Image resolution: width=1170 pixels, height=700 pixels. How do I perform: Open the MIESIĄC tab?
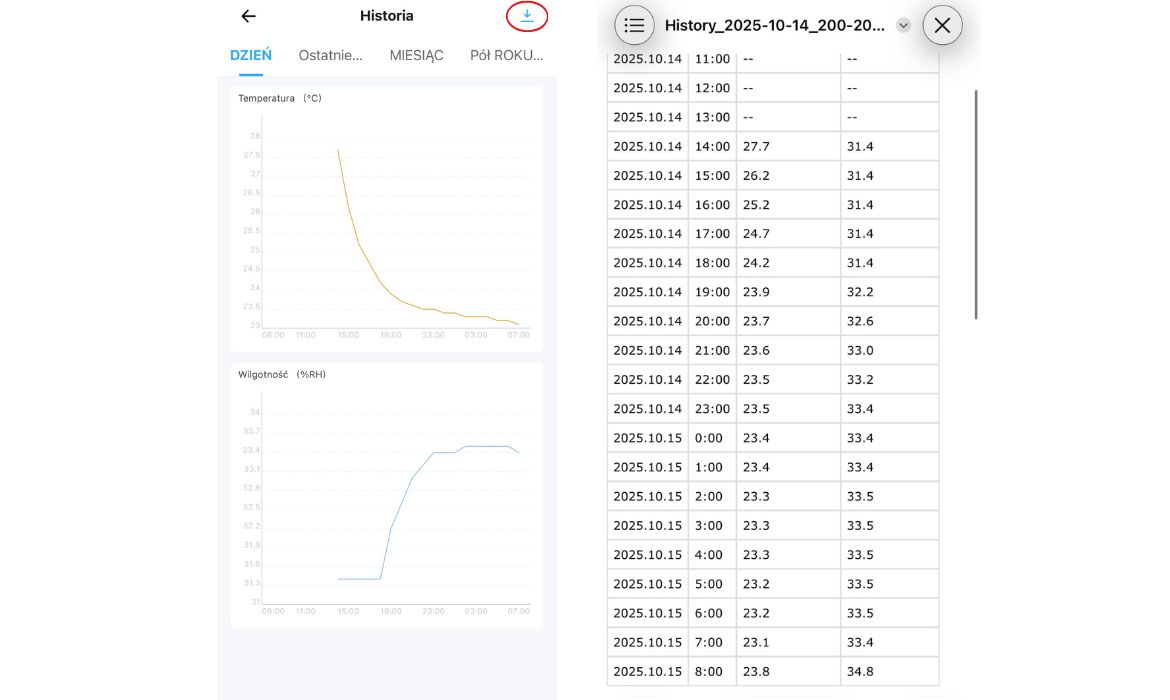[x=416, y=56]
